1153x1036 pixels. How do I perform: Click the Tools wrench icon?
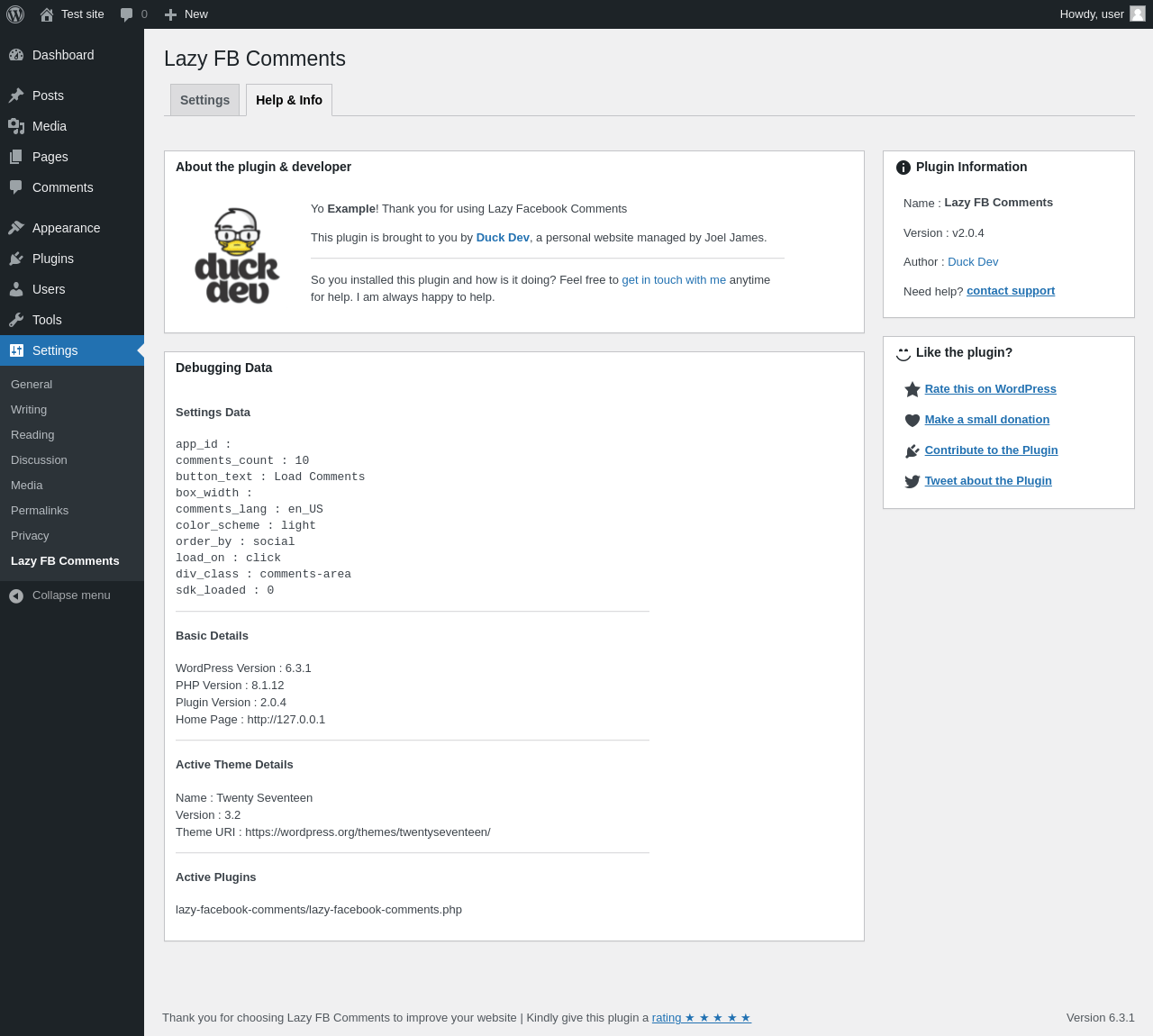click(x=16, y=320)
